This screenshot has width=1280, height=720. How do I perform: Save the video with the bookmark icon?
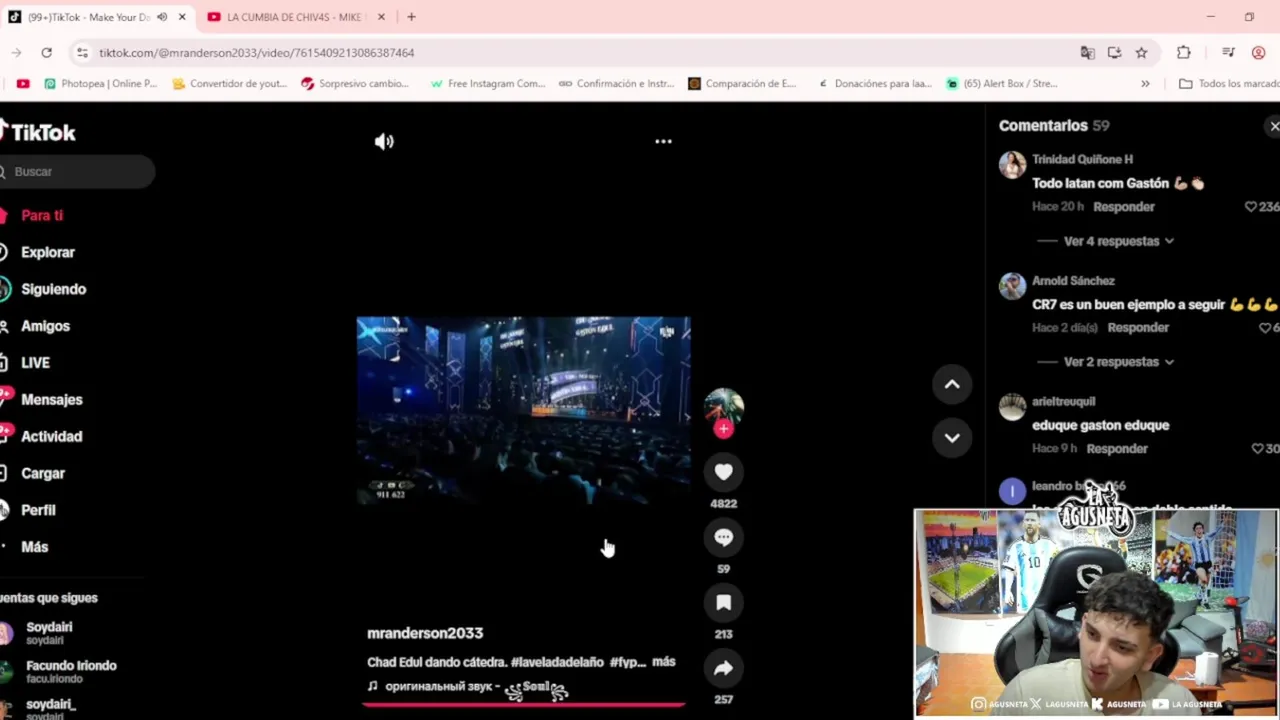(x=723, y=602)
